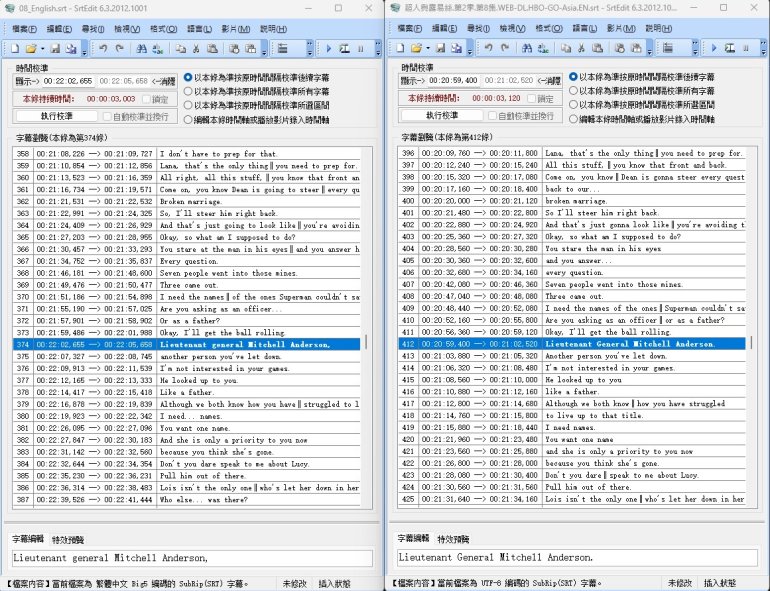Select first radio option in left window
The image size is (770, 591).
click(188, 78)
